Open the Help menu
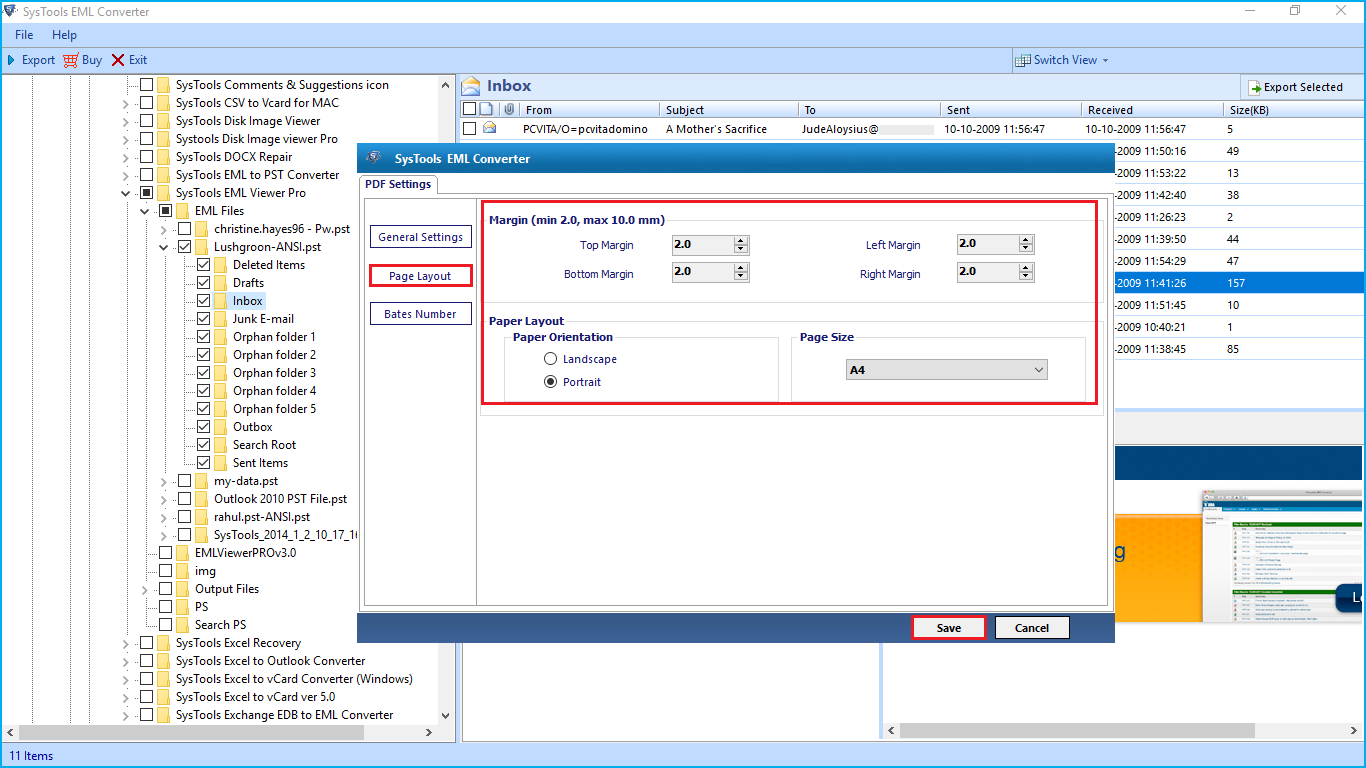This screenshot has height=768, width=1366. [x=64, y=35]
